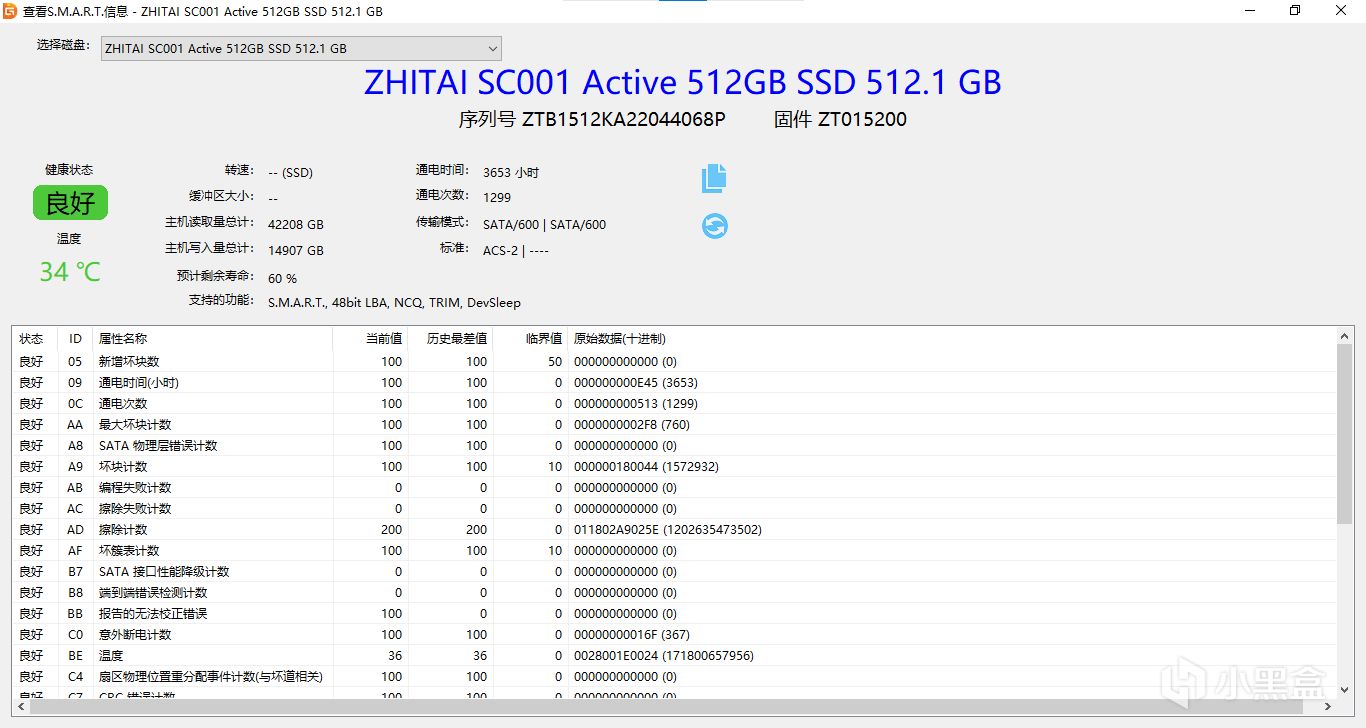This screenshot has height=728, width=1366.
Task: Click the green 良好 health status badge
Action: coord(70,203)
